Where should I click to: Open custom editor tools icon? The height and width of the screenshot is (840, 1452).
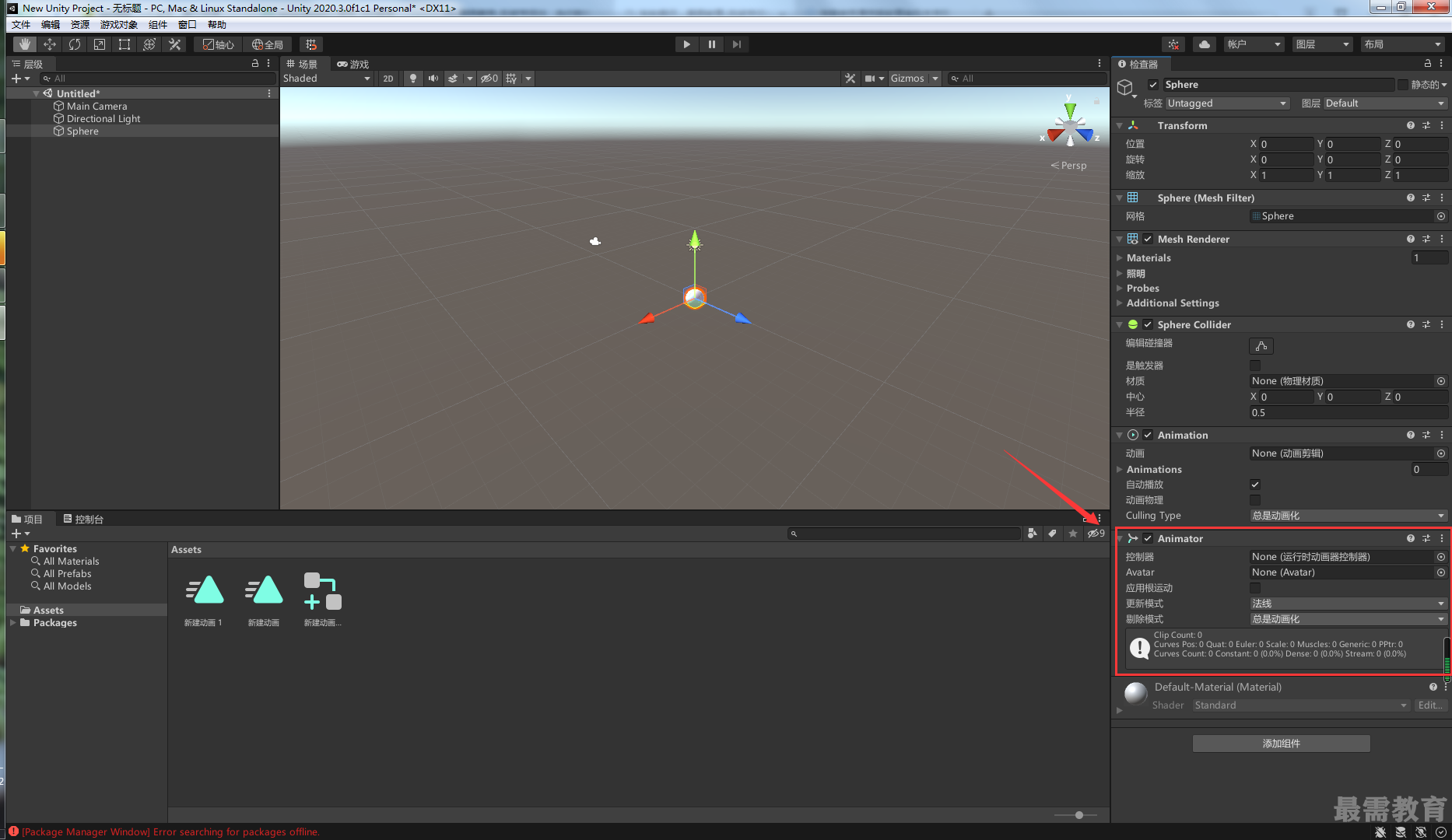tap(175, 44)
